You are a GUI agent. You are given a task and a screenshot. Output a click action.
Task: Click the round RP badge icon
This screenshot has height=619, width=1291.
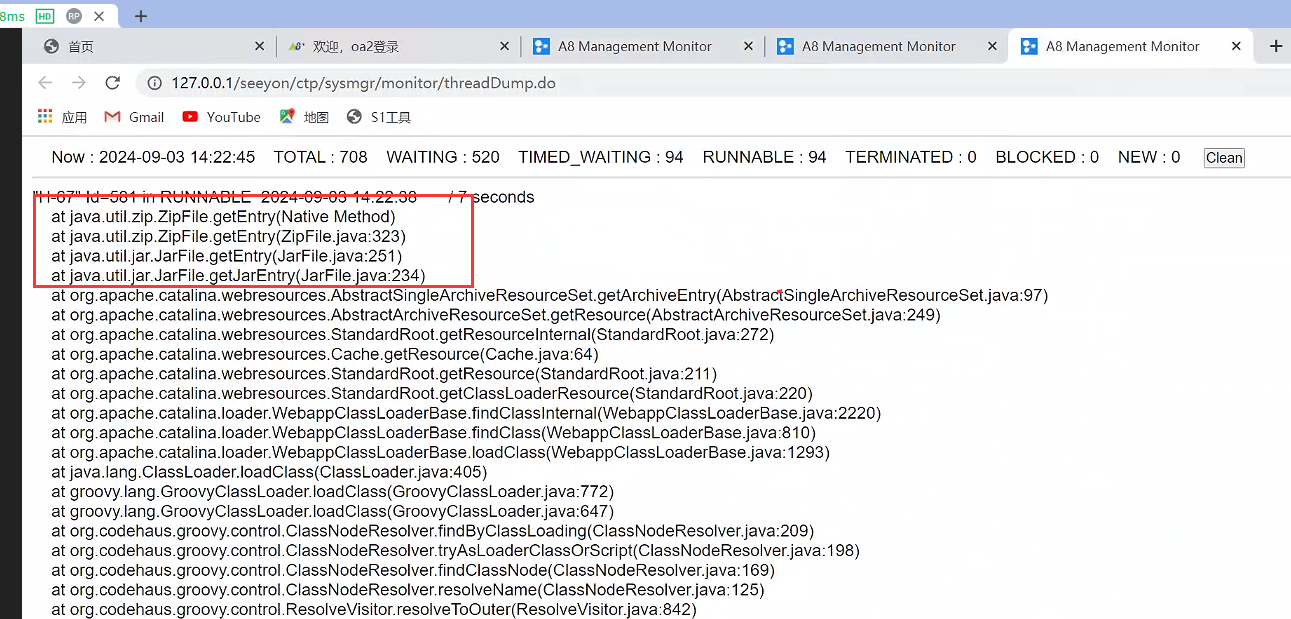point(74,16)
